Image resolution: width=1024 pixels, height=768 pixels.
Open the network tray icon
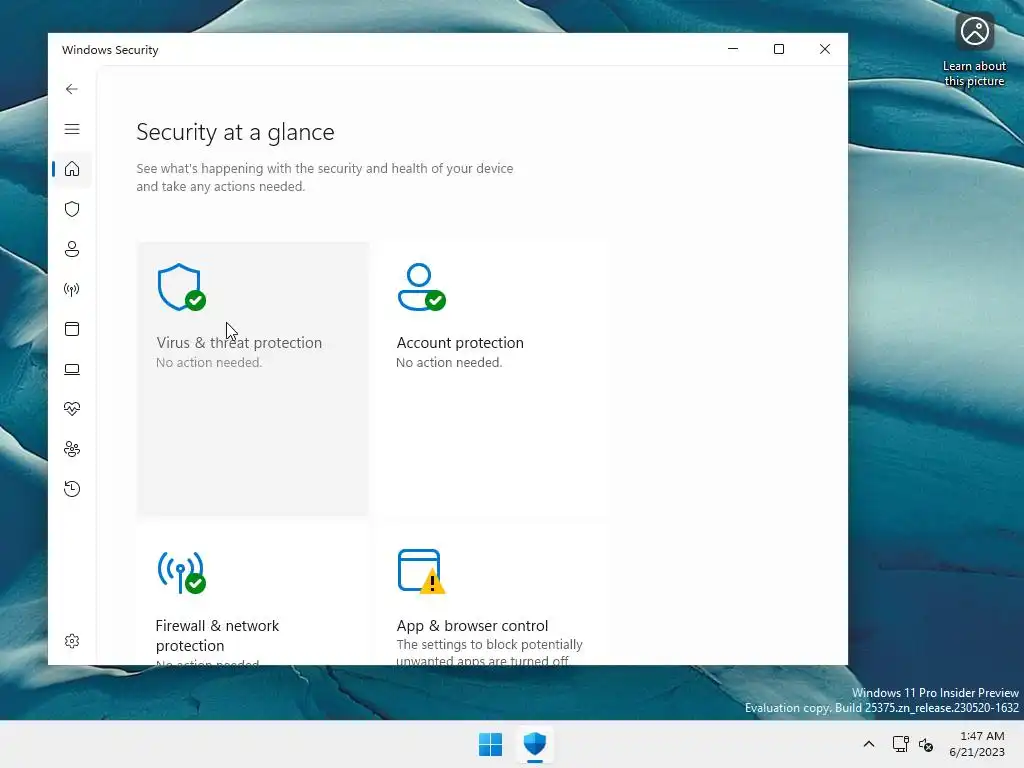[x=901, y=744]
